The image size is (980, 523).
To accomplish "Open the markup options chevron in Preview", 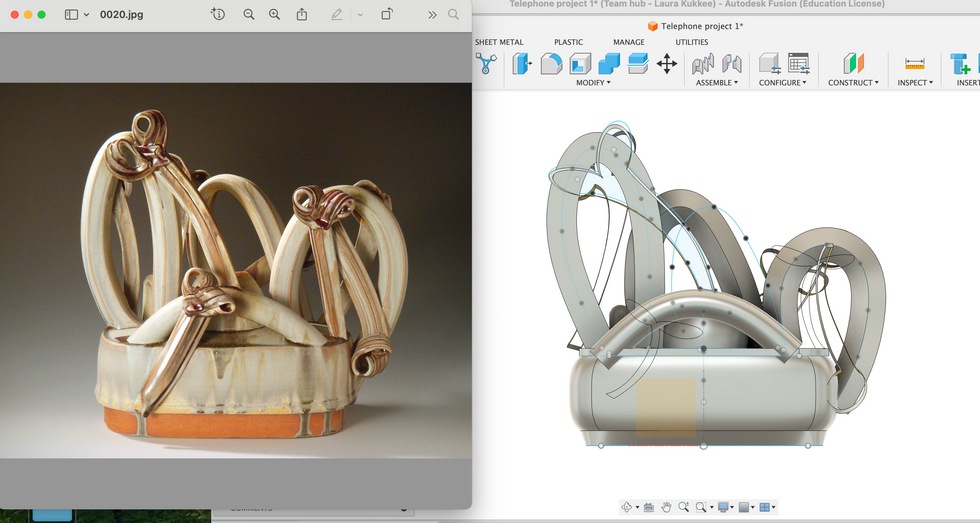I will click(360, 14).
